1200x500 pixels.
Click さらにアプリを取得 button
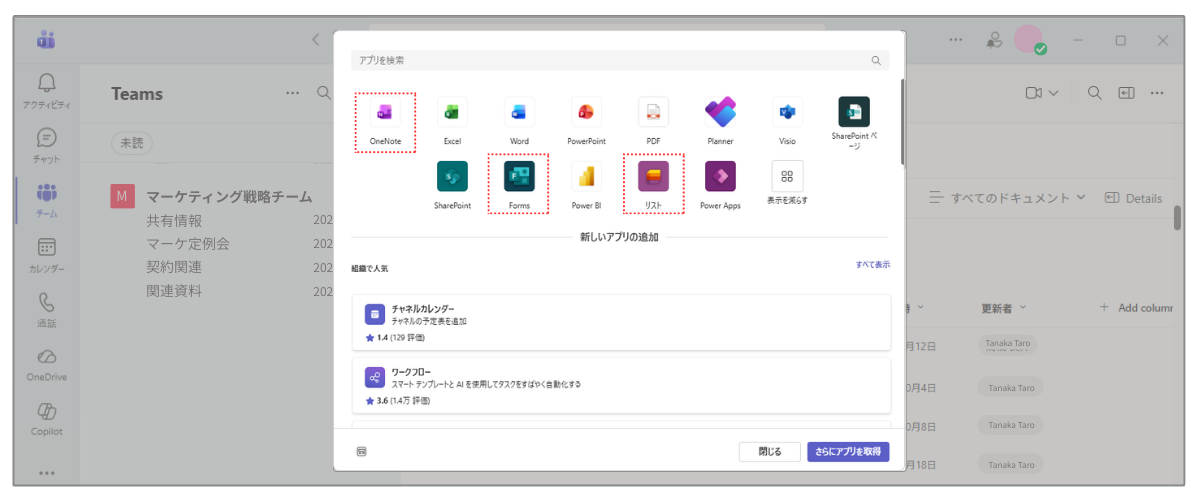click(x=848, y=452)
